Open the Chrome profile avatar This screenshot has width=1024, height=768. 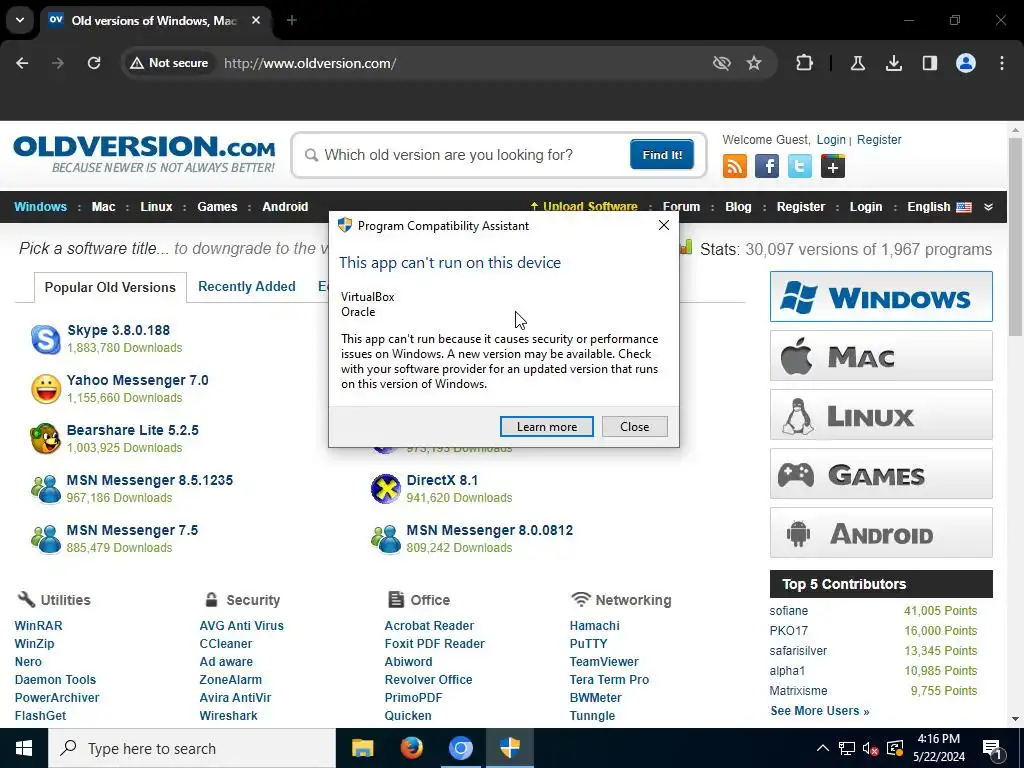coord(965,63)
